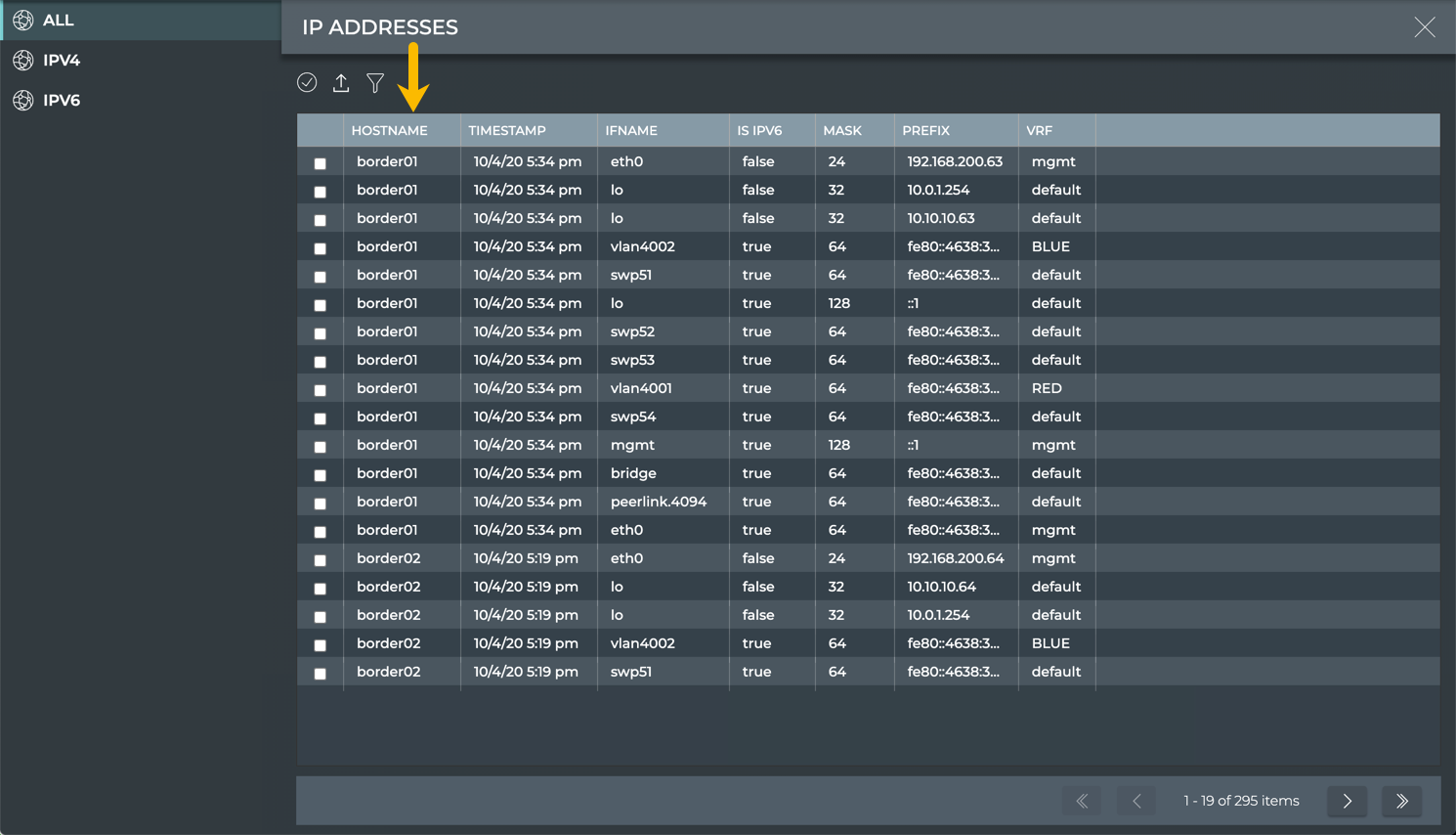Click the globe icon beside IPV4

22,60
